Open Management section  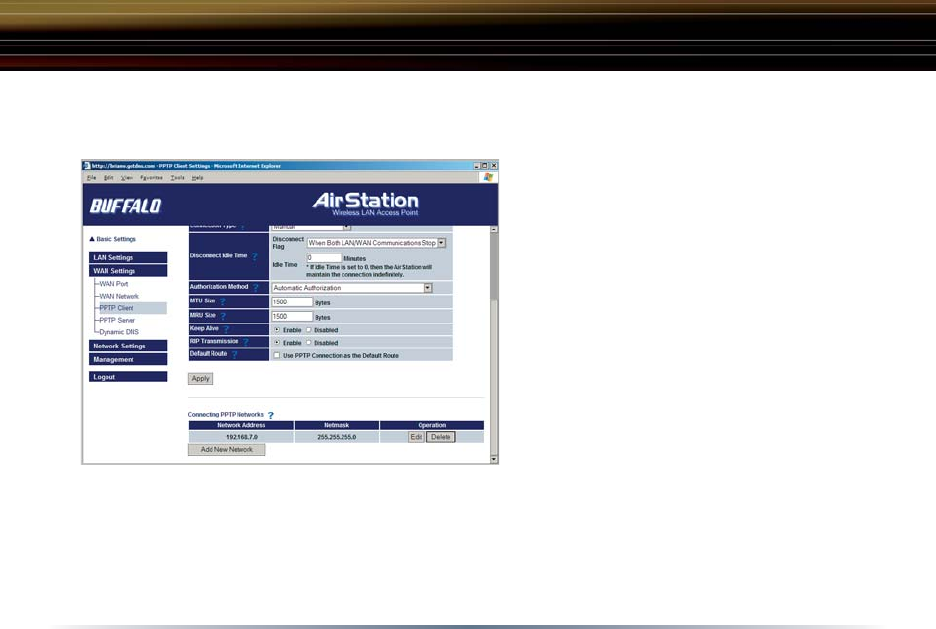point(128,359)
